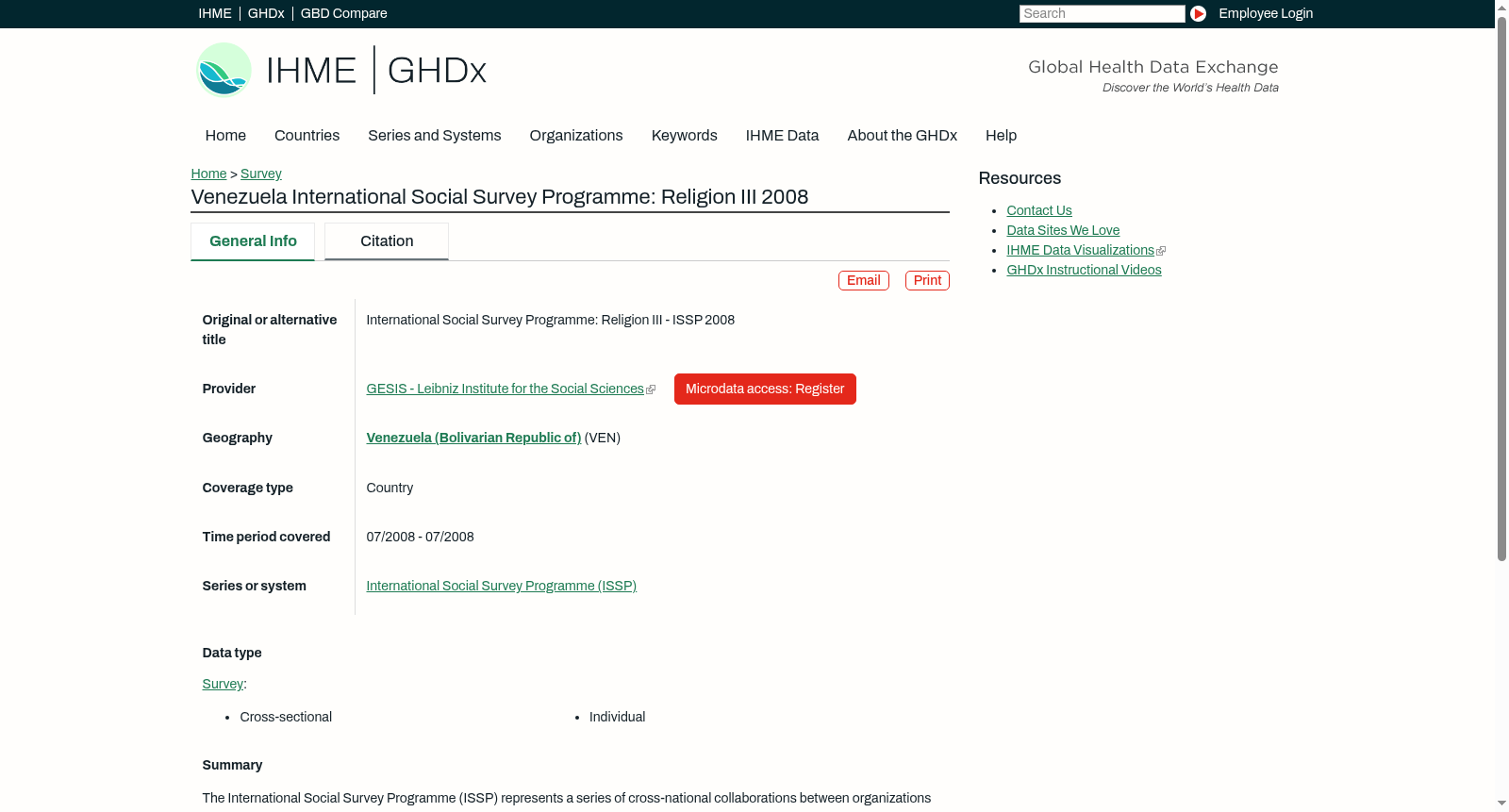This screenshot has width=1509, height=812.
Task: Click external link icon after IHME Data Visualizations
Action: pyautogui.click(x=1161, y=251)
